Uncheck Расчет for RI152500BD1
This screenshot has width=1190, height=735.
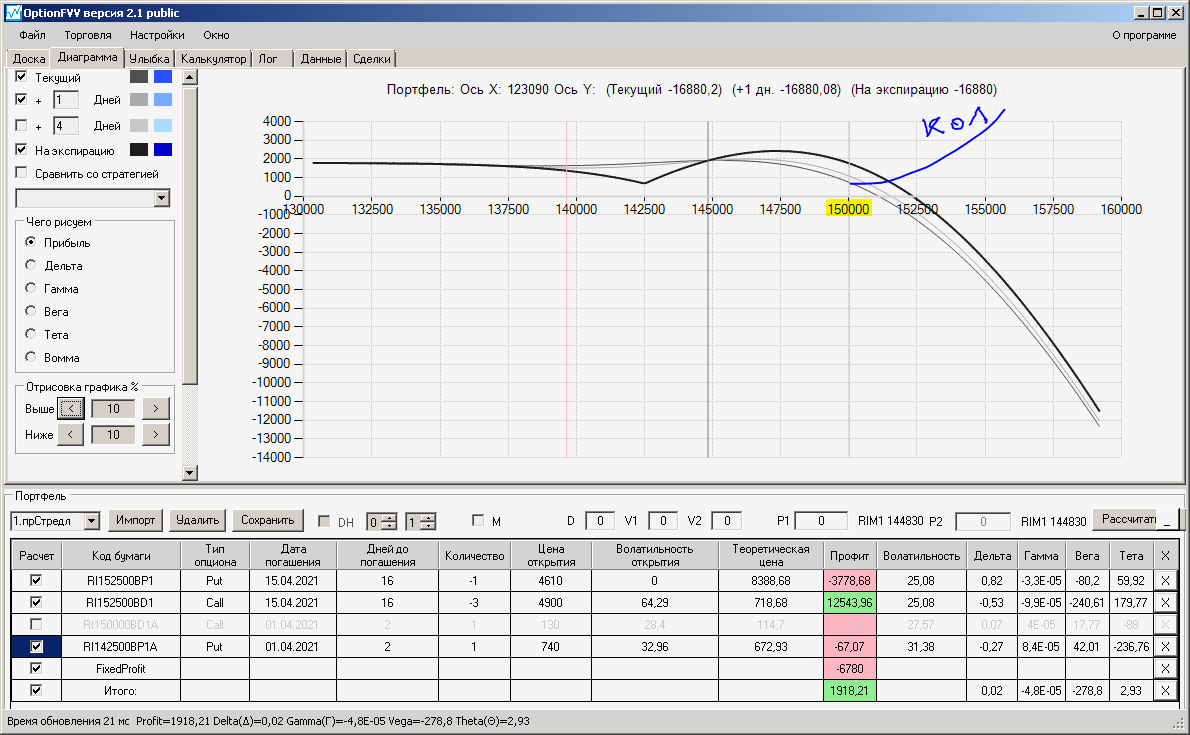36,602
